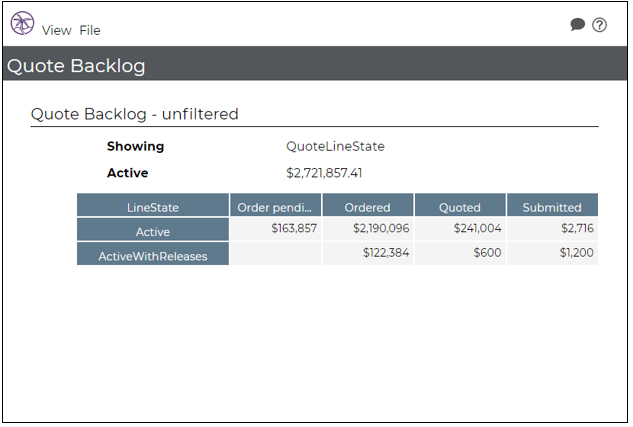
Task: Select the Active row header
Action: 153,230
